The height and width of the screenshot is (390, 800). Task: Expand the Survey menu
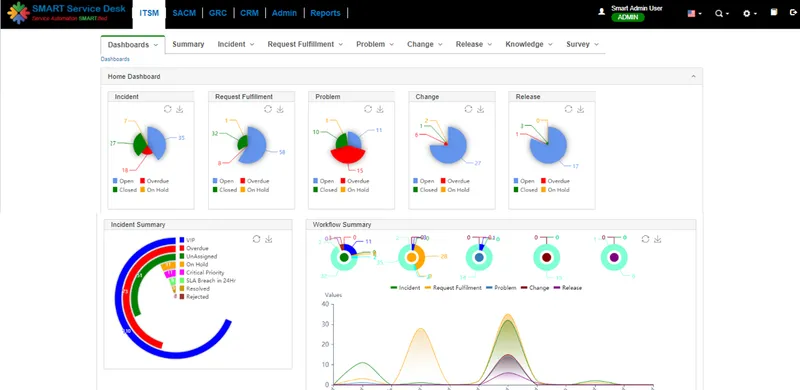click(x=582, y=44)
